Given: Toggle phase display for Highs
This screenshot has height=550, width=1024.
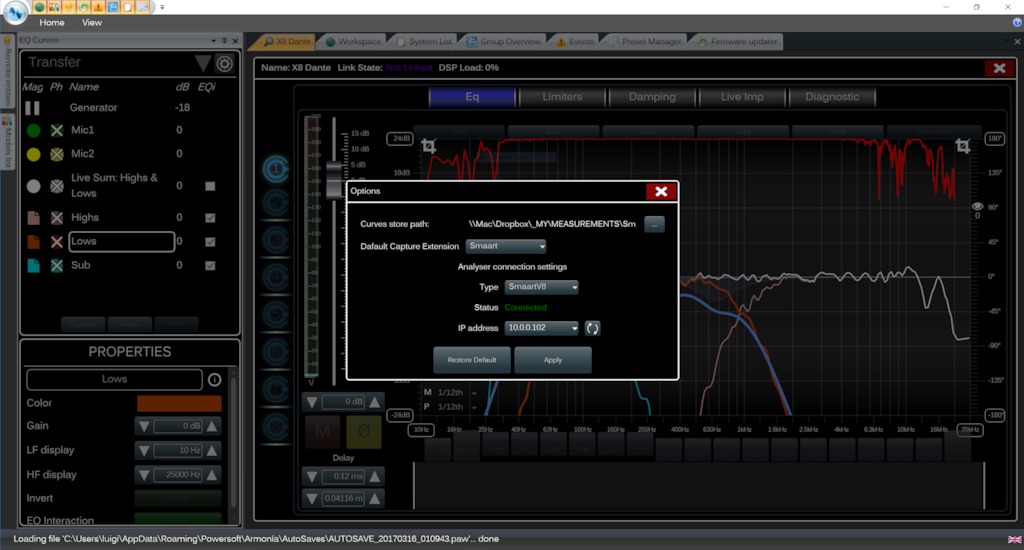Looking at the screenshot, I should 57,218.
